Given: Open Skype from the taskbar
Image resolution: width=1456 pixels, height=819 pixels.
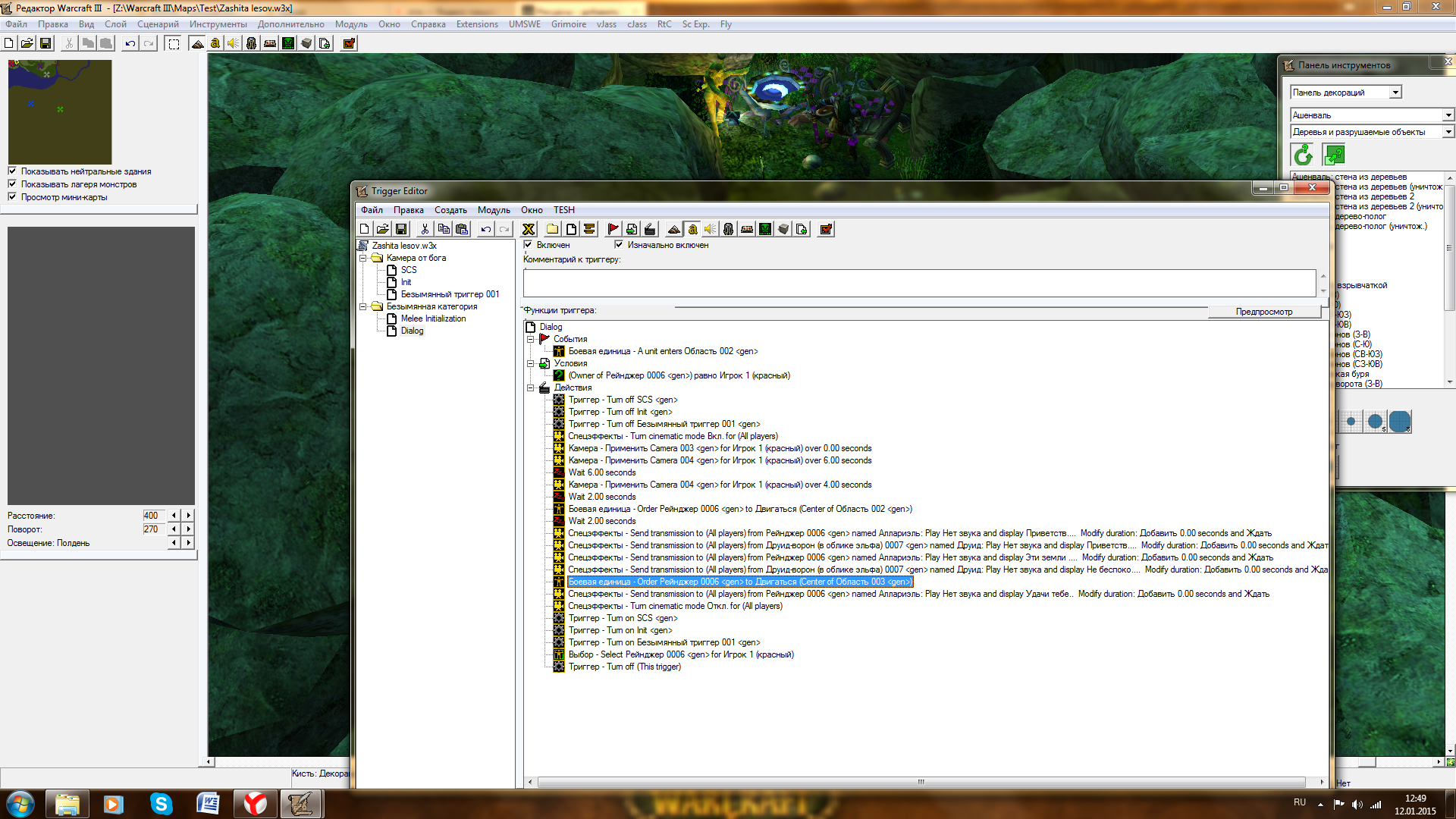Looking at the screenshot, I should 161,804.
